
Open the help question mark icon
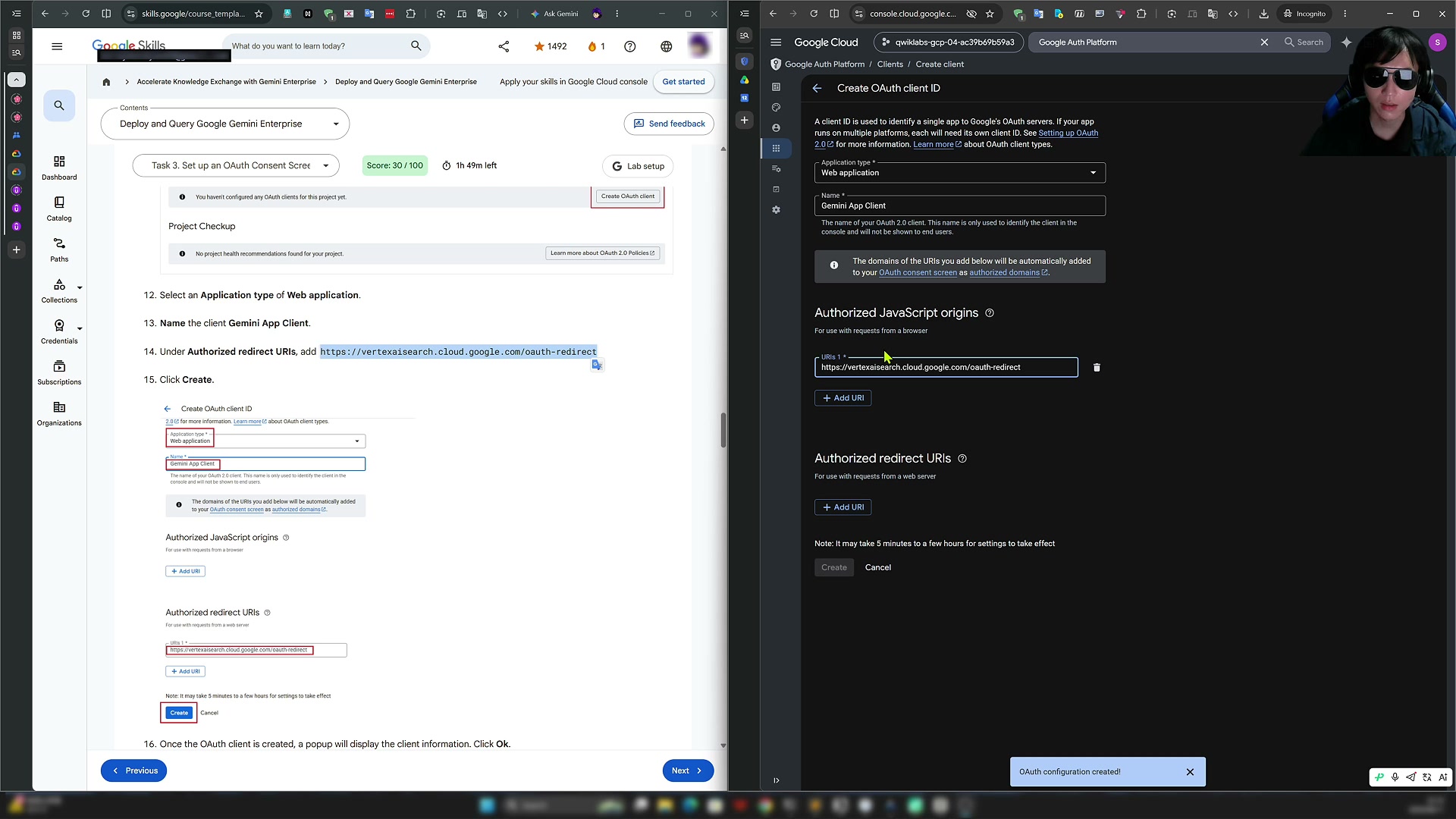[x=629, y=46]
